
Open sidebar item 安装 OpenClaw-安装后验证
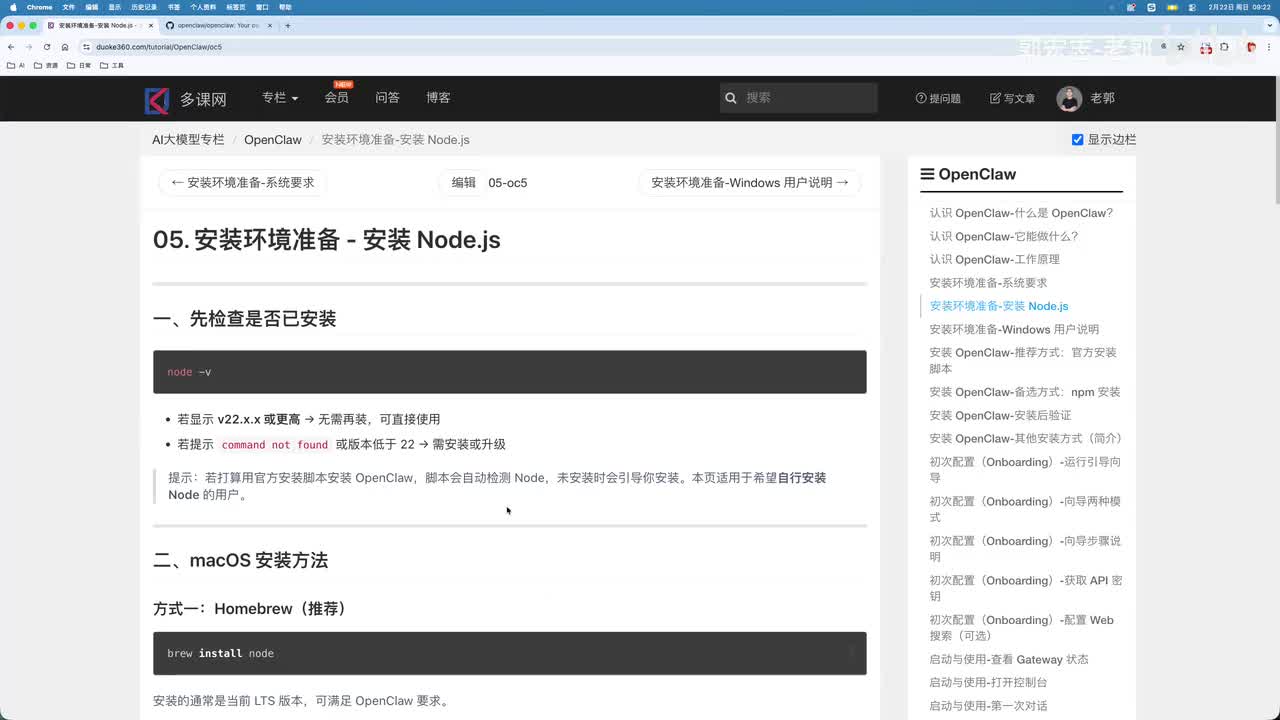[1000, 415]
